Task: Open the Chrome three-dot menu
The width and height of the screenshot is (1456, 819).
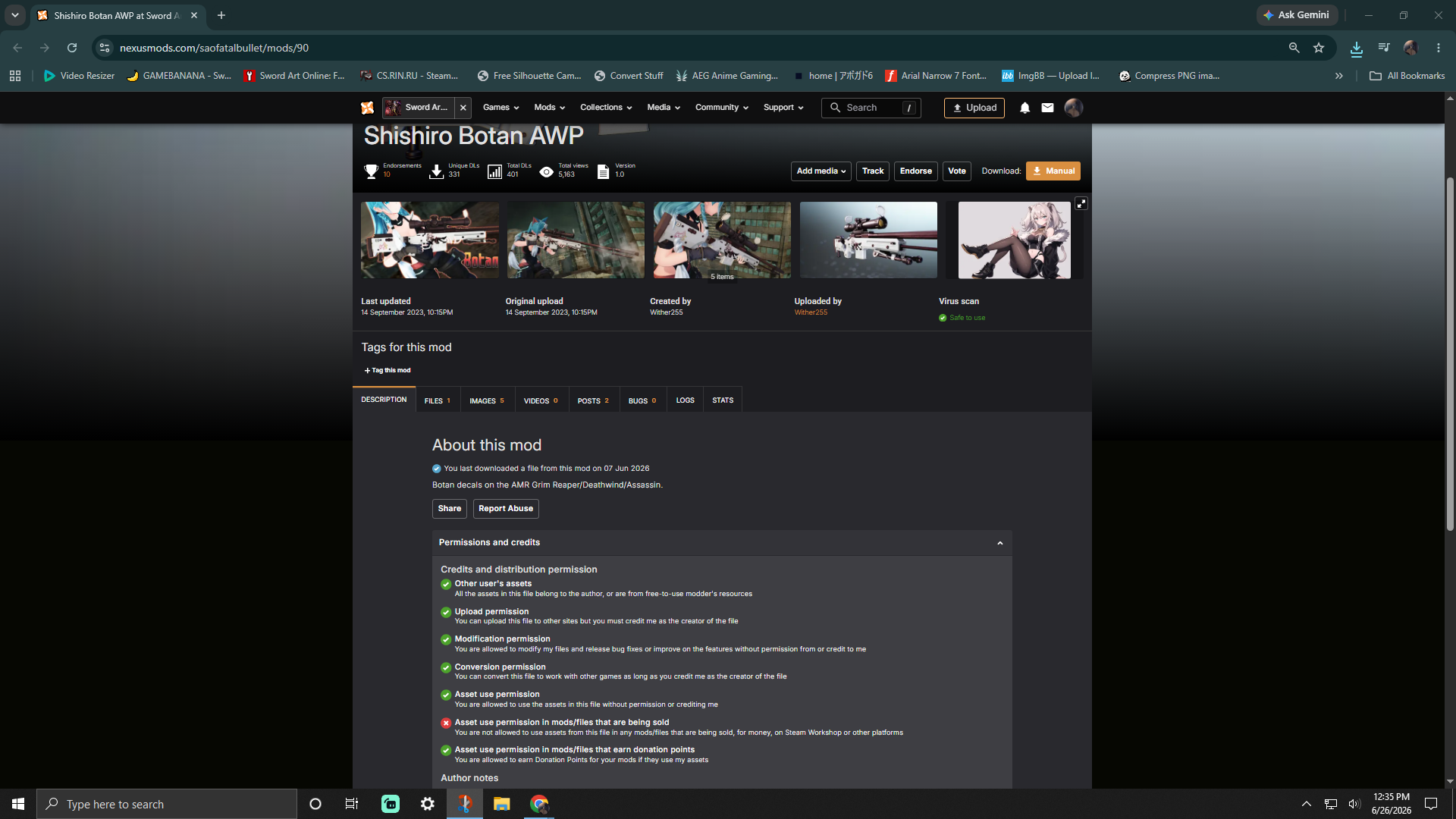Action: click(1439, 48)
